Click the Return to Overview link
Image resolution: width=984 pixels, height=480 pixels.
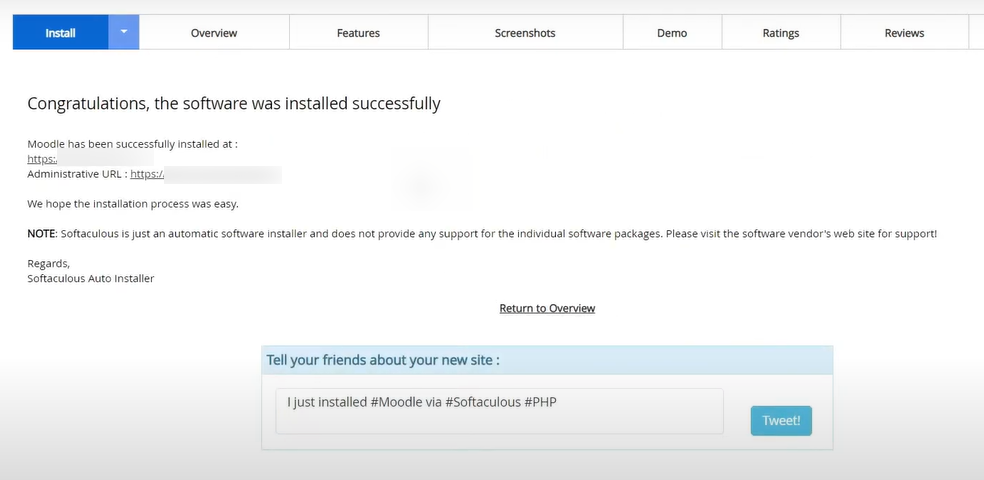547,308
